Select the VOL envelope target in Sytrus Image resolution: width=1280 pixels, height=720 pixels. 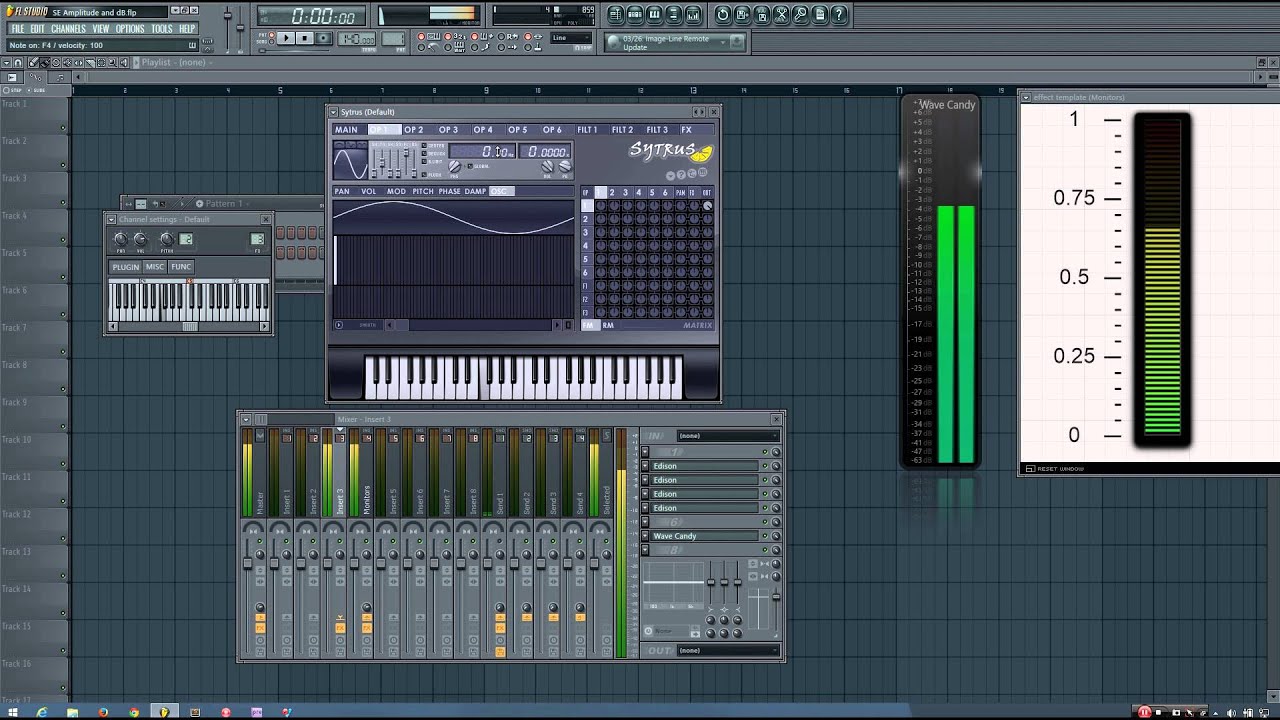coord(369,191)
